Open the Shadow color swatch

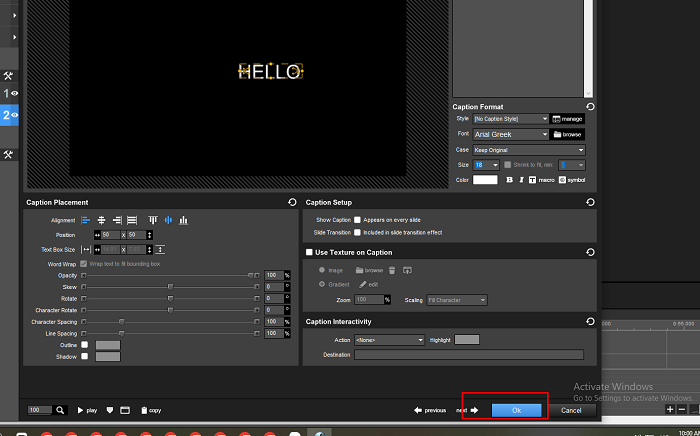[108, 357]
